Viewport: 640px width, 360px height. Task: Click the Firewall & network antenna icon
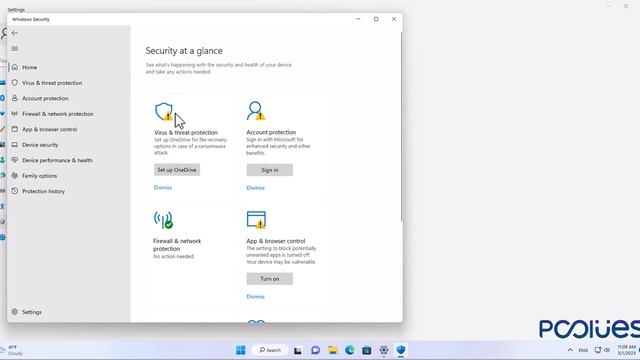pos(163,220)
